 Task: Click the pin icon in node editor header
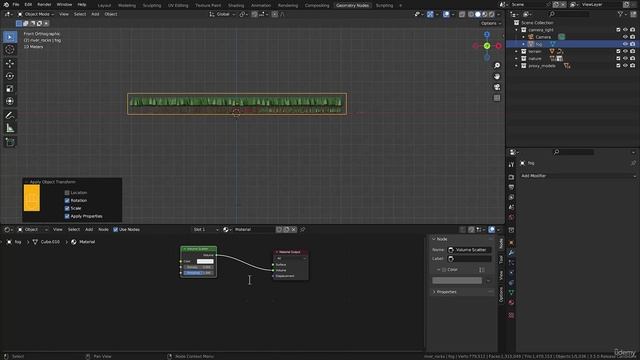pyautogui.click(x=303, y=229)
